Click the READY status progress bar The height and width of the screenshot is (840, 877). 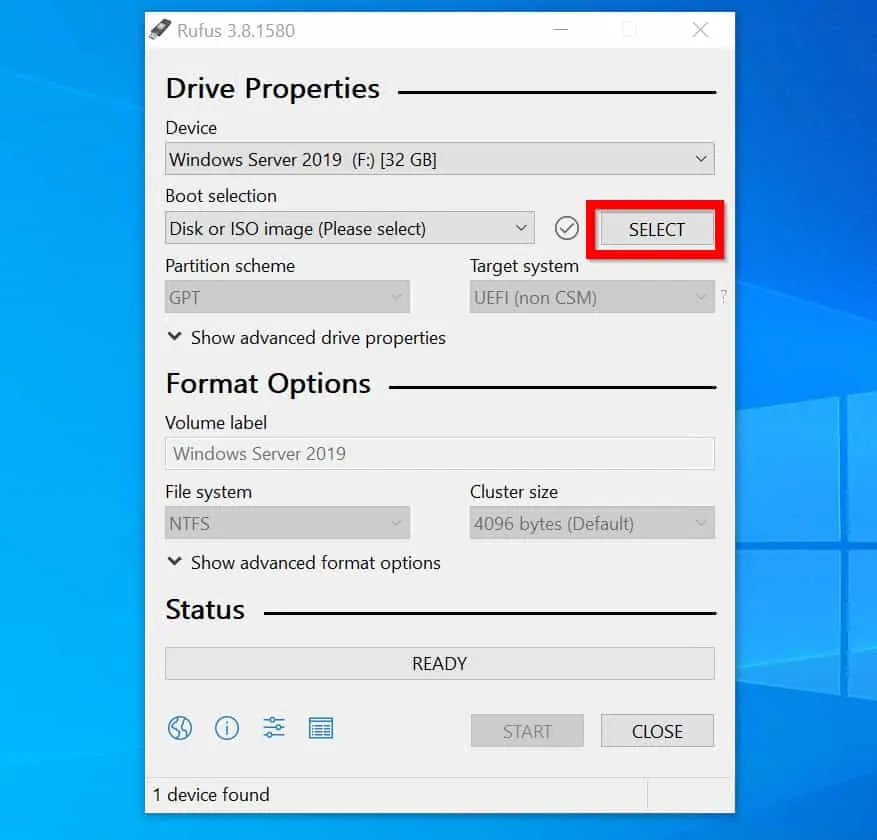pyautogui.click(x=439, y=664)
